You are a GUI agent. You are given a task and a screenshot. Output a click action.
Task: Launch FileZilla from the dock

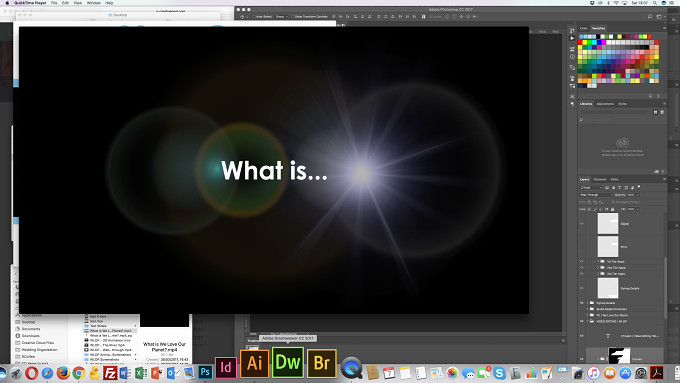110,373
